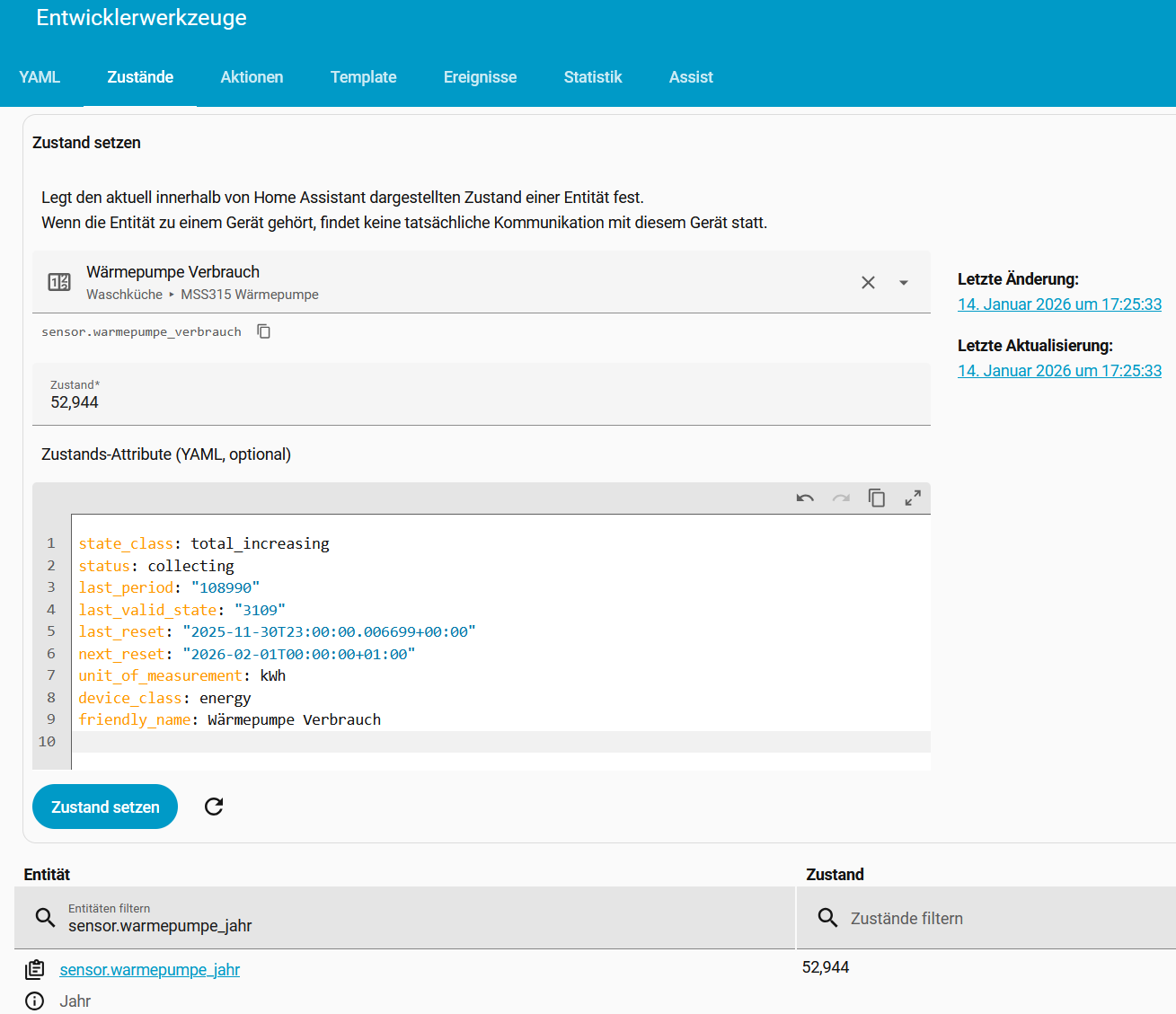Redo change in YAML editor
The width and height of the screenshot is (1176, 1014).
pos(841,498)
